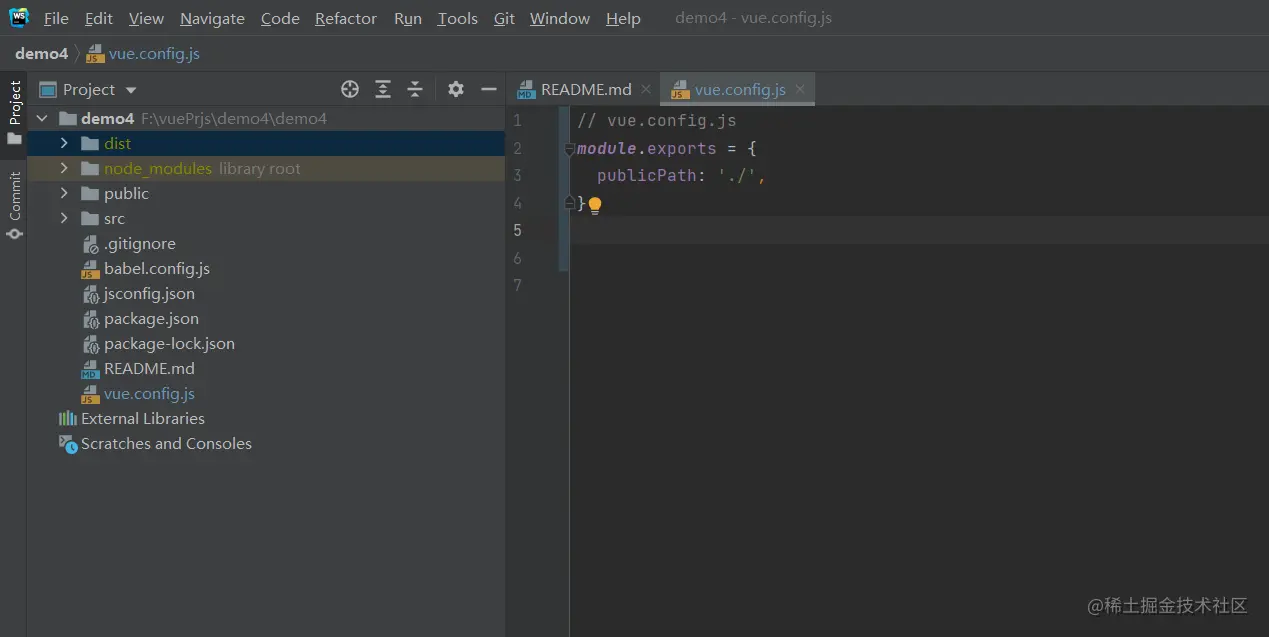This screenshot has height=637, width=1269.
Task: Select vue.config.js in the project tree
Action: pyautogui.click(x=267, y=393)
